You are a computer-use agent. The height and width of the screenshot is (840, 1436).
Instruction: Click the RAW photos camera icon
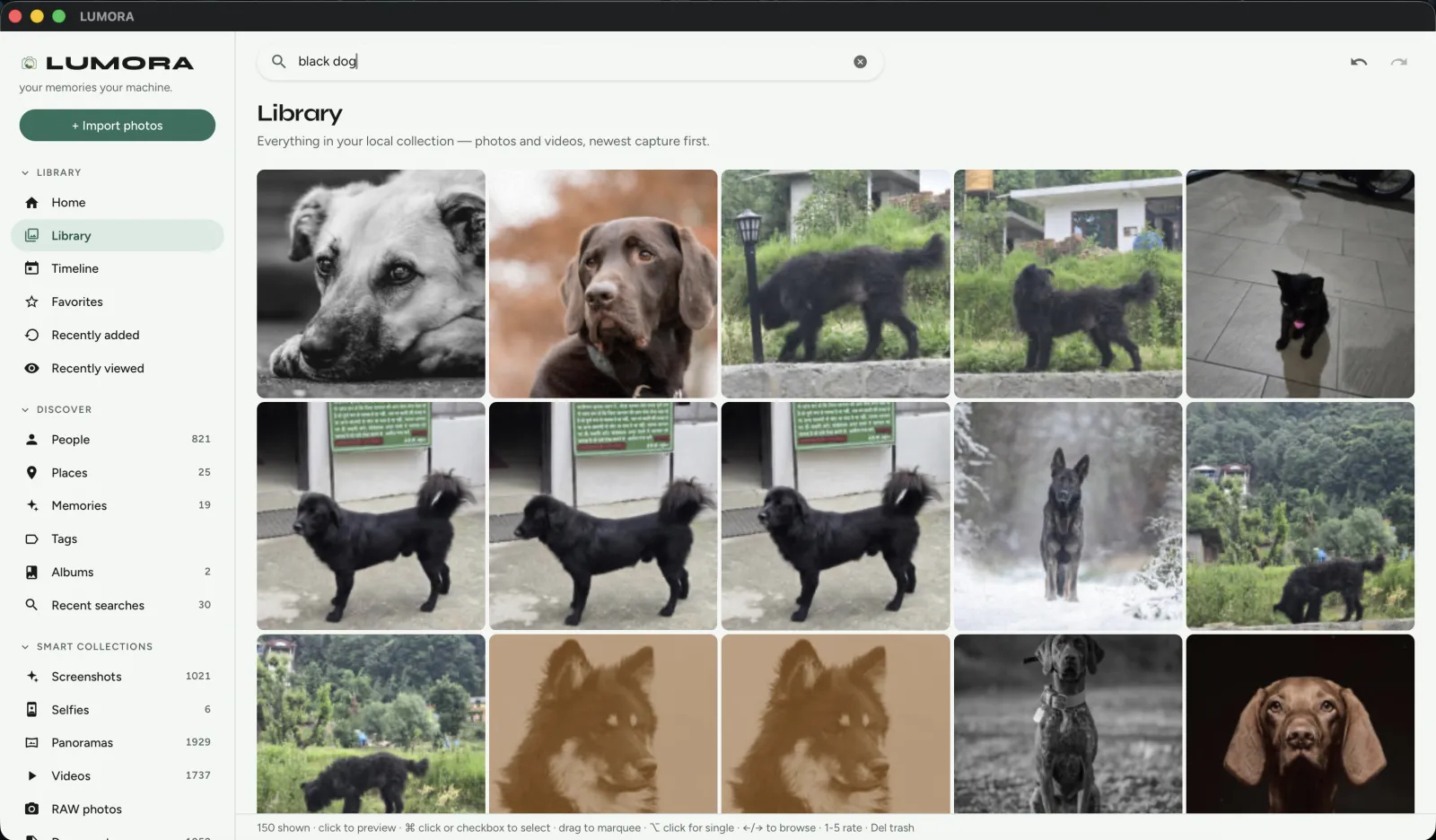click(31, 809)
